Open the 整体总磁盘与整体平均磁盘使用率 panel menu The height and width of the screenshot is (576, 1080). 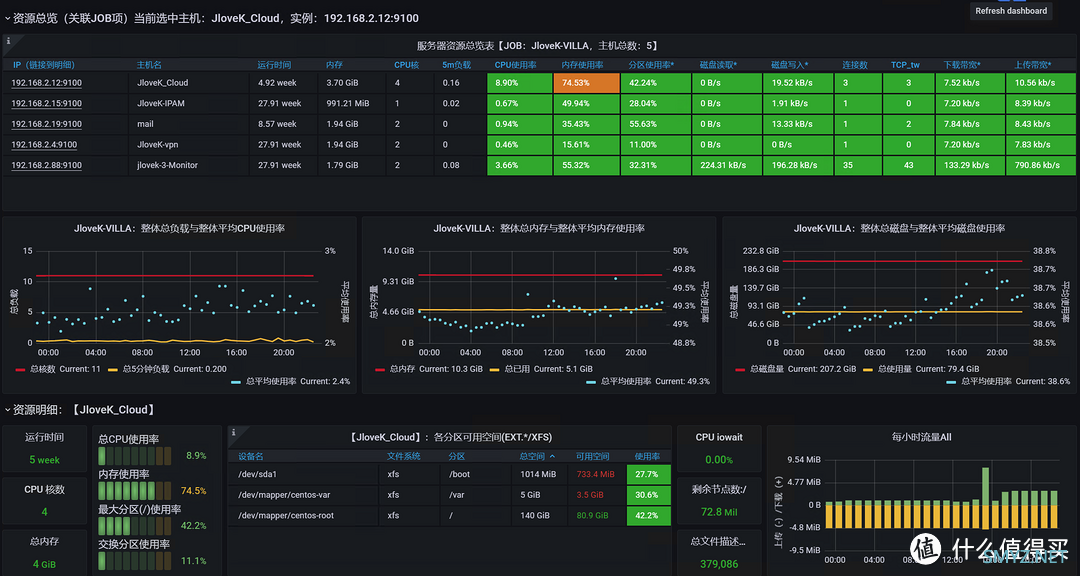[899, 228]
